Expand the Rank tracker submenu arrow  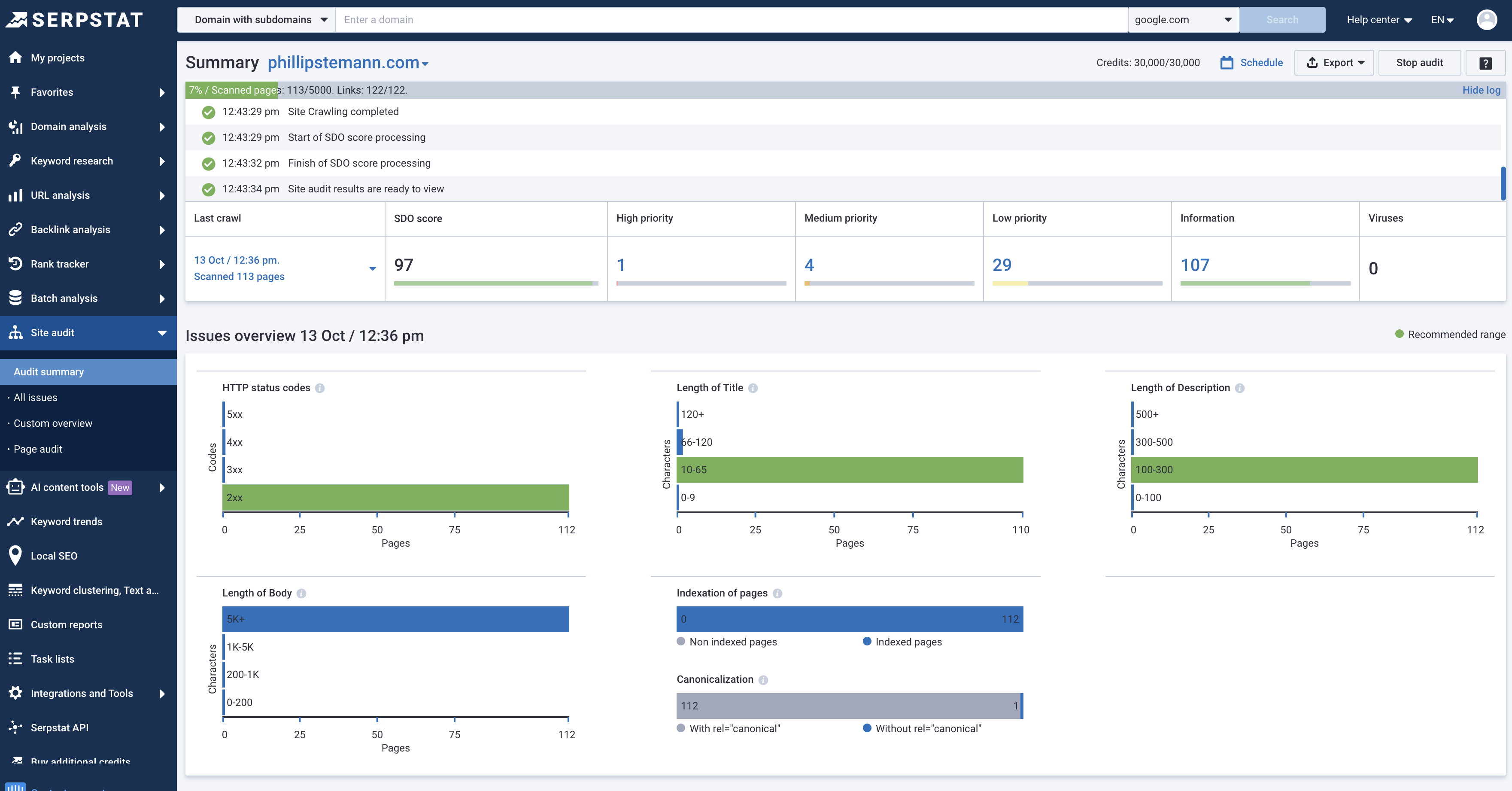(162, 264)
